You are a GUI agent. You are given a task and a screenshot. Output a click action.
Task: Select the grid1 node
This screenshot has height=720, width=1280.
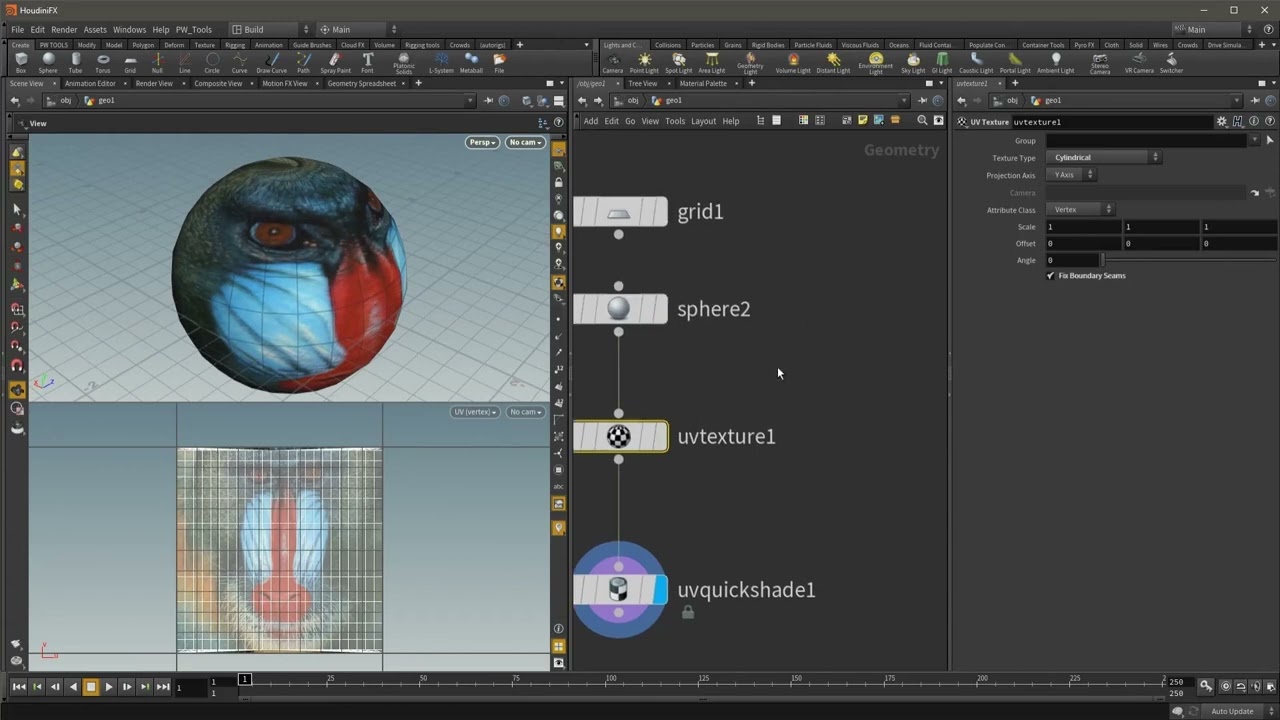coord(620,212)
